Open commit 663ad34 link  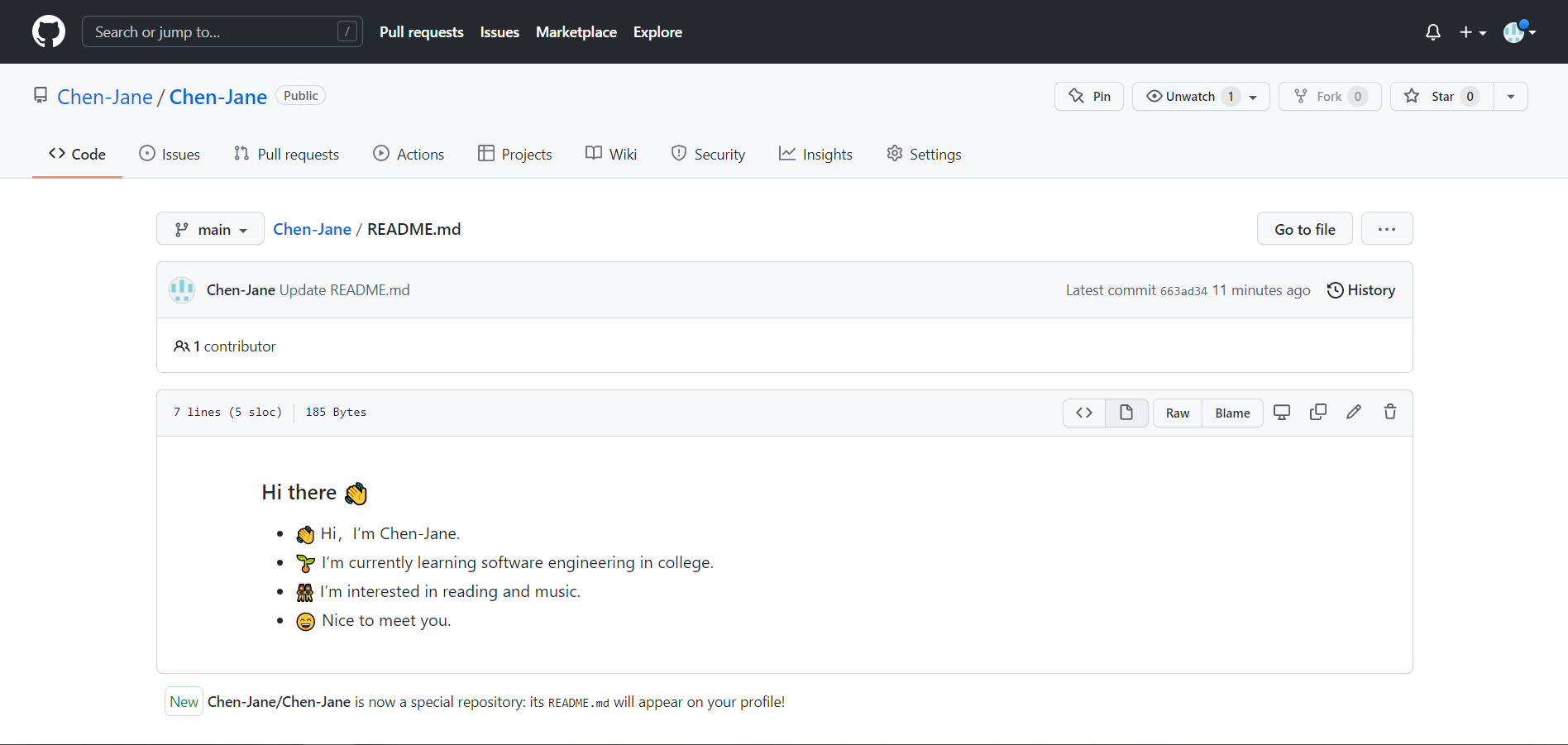[1183, 291]
